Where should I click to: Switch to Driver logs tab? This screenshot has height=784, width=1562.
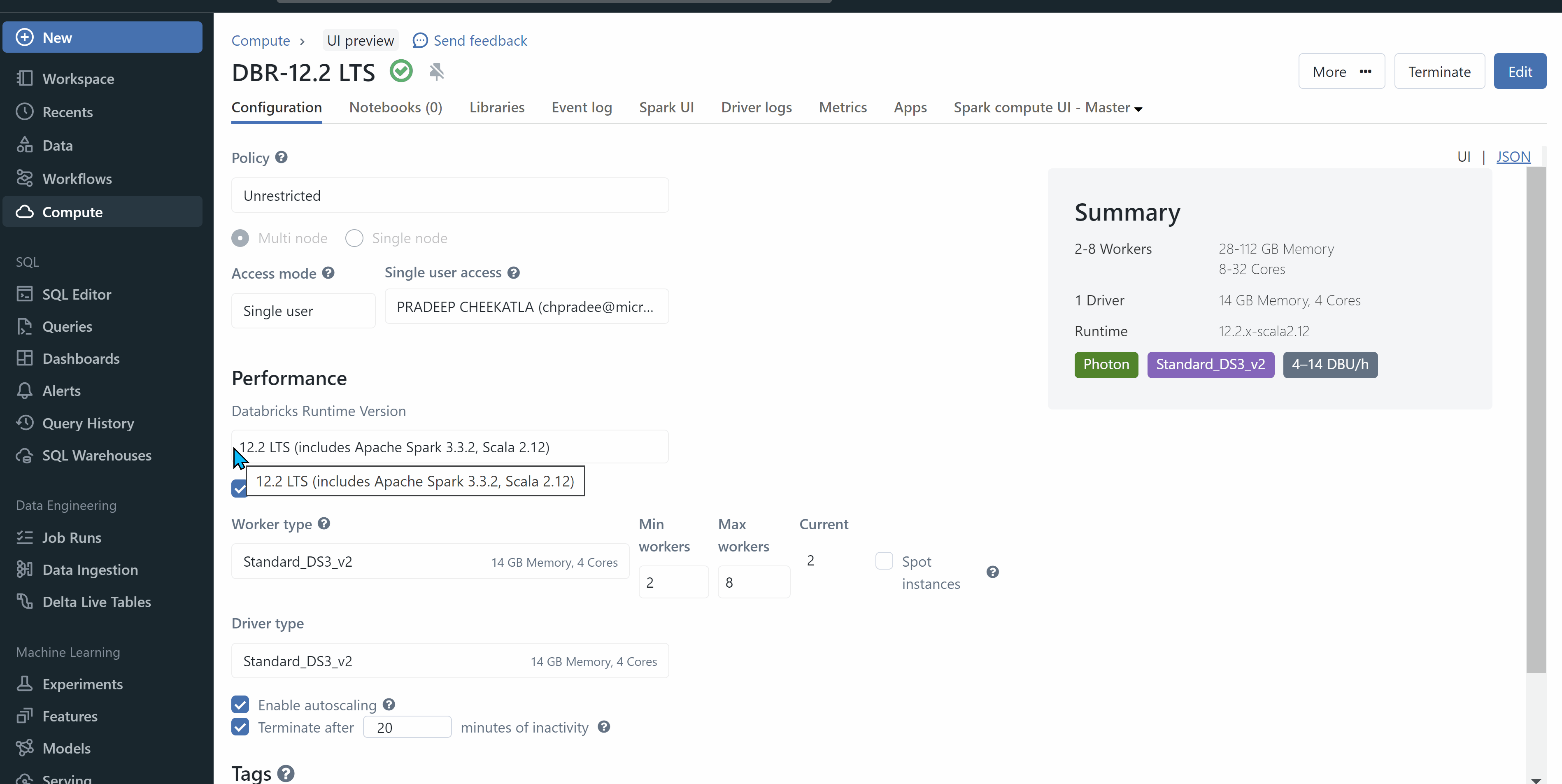pyautogui.click(x=756, y=107)
